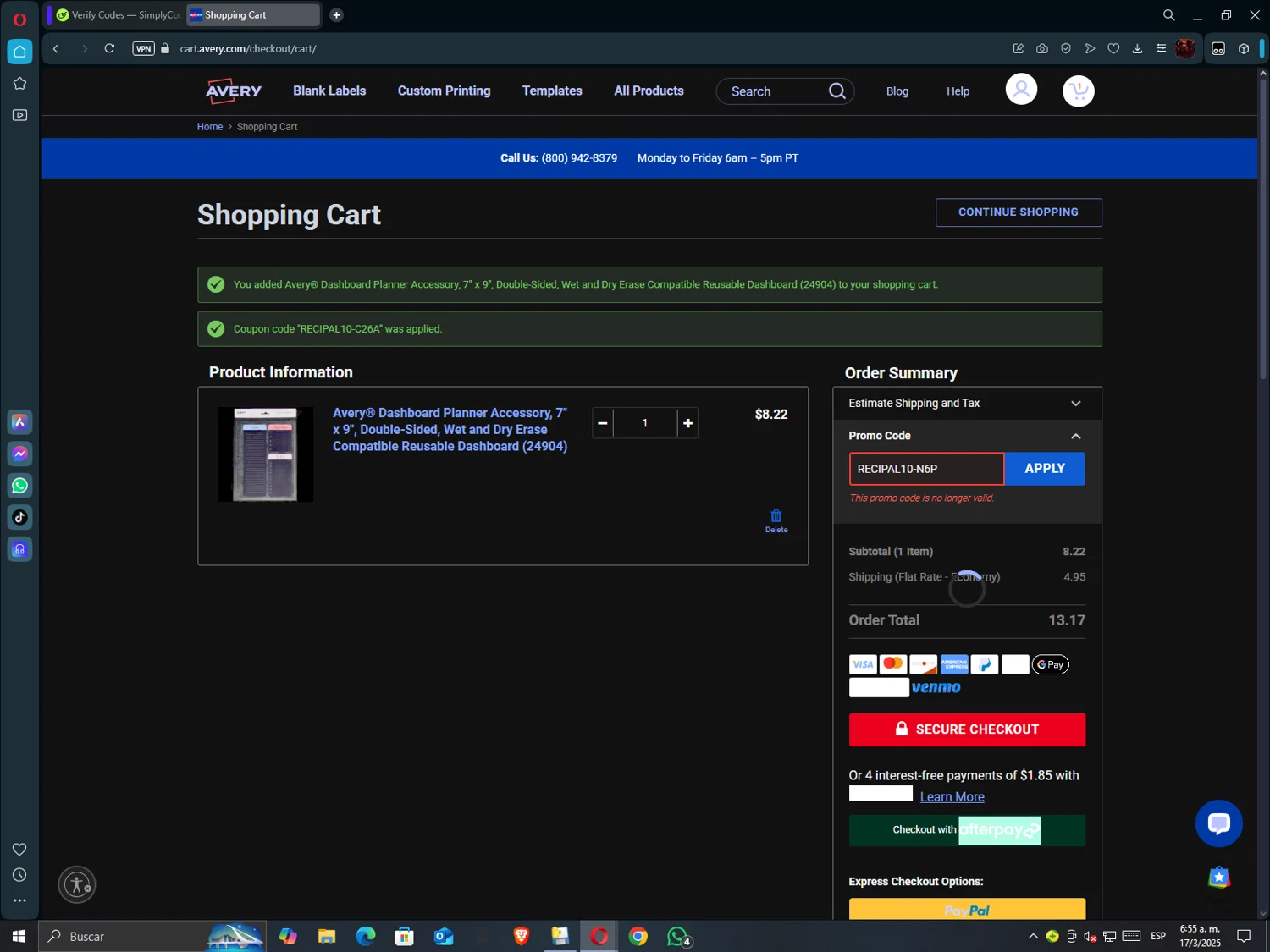This screenshot has height=952, width=1270.
Task: Open the shopping cart icon in header
Action: 1078,91
